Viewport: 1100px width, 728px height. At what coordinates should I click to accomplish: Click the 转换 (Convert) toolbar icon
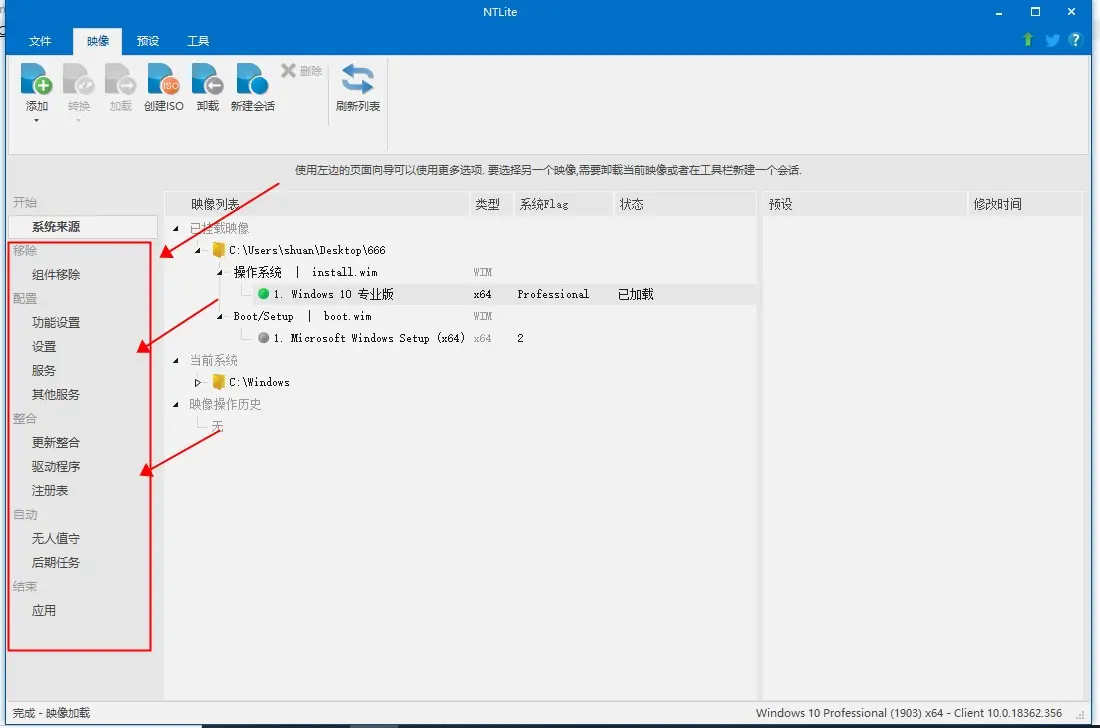tap(79, 79)
